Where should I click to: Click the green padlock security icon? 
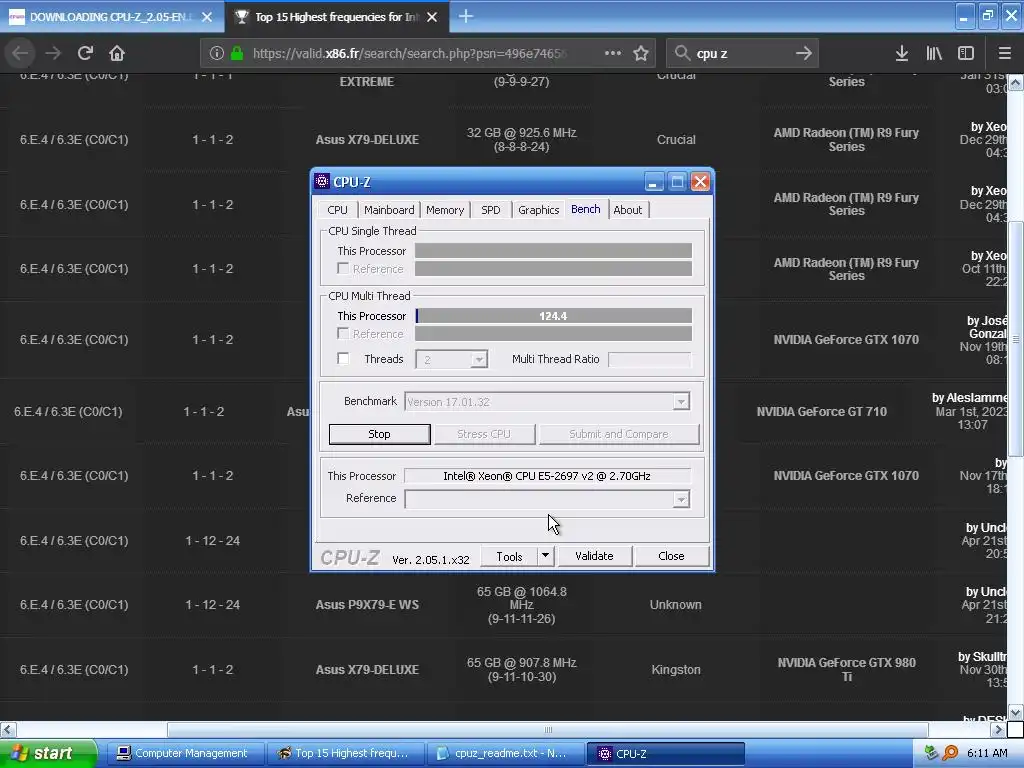[x=237, y=53]
